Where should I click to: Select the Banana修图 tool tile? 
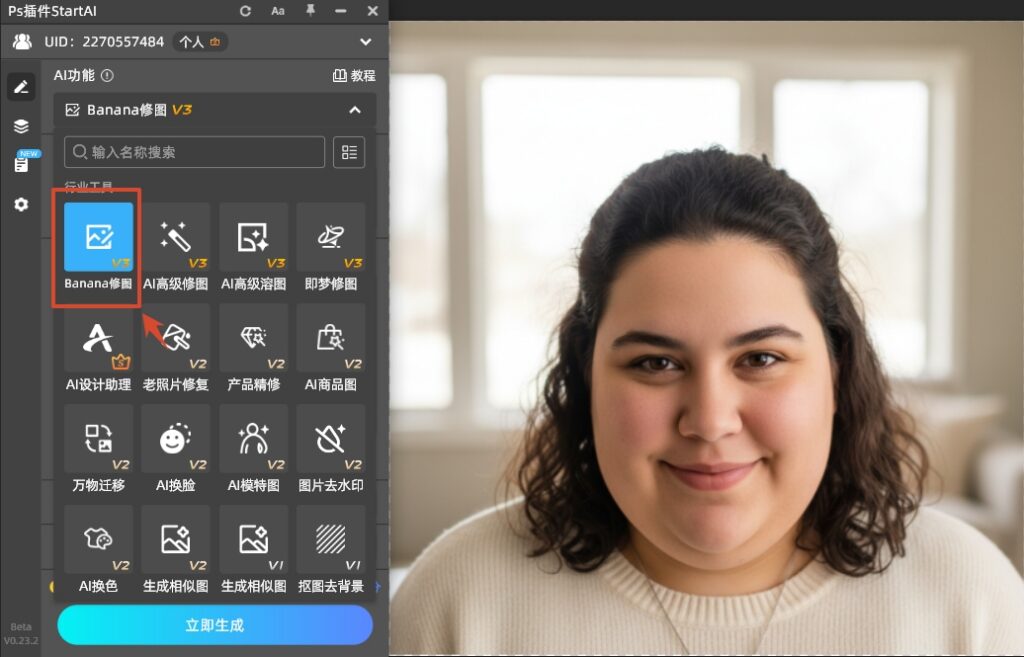pos(98,238)
